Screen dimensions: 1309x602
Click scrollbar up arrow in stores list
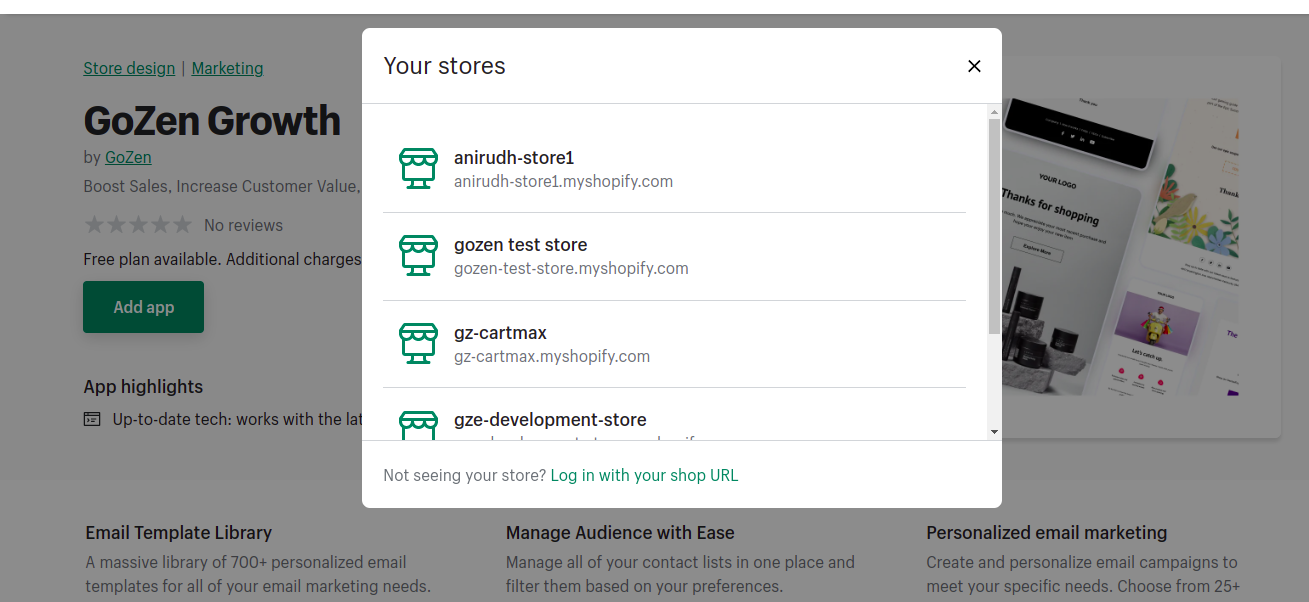(994, 111)
